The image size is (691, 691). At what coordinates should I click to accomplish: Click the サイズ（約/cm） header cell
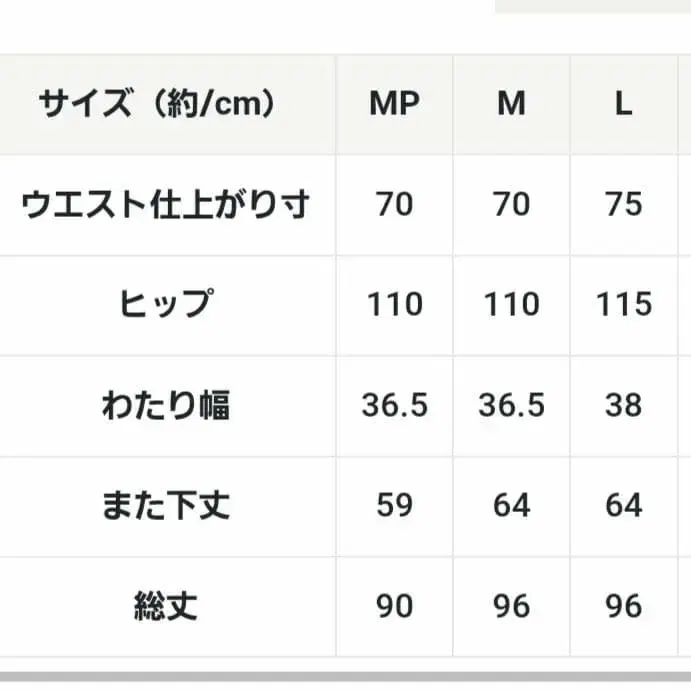click(x=157, y=104)
